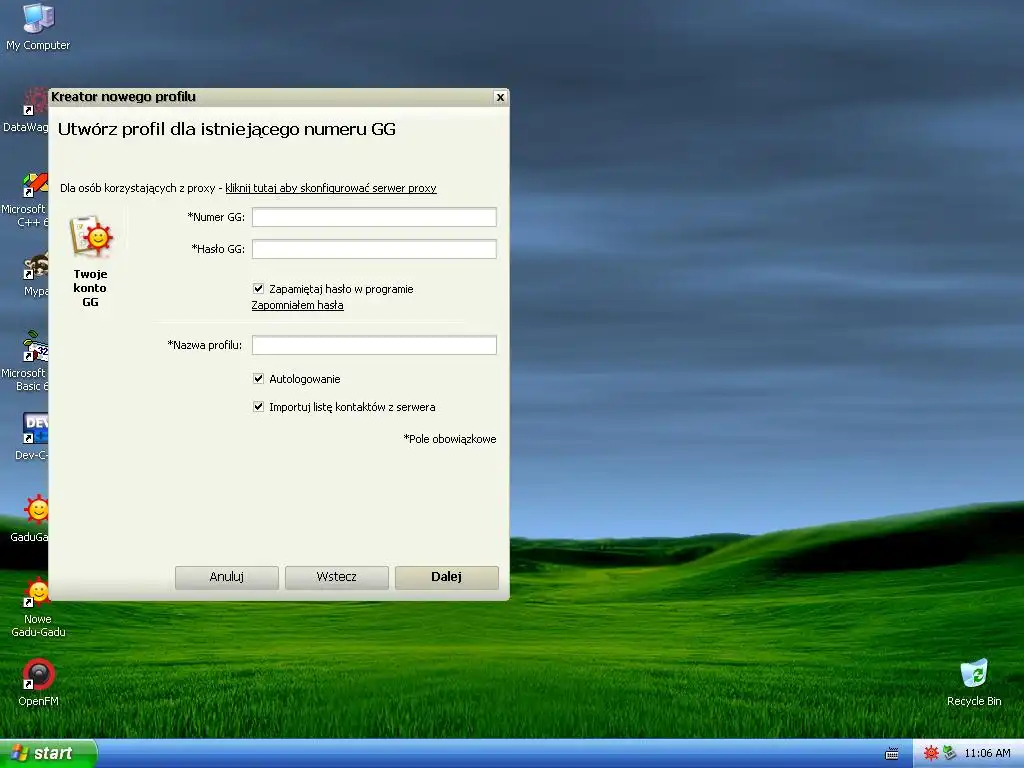Image resolution: width=1024 pixels, height=768 pixels.
Task: Focus the Nazwa profilu input field
Action: click(374, 345)
